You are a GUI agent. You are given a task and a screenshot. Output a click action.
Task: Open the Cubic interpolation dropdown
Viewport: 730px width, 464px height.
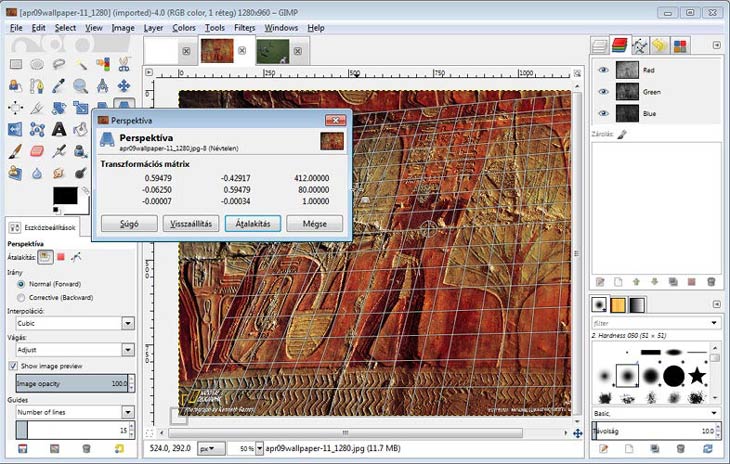pos(128,323)
